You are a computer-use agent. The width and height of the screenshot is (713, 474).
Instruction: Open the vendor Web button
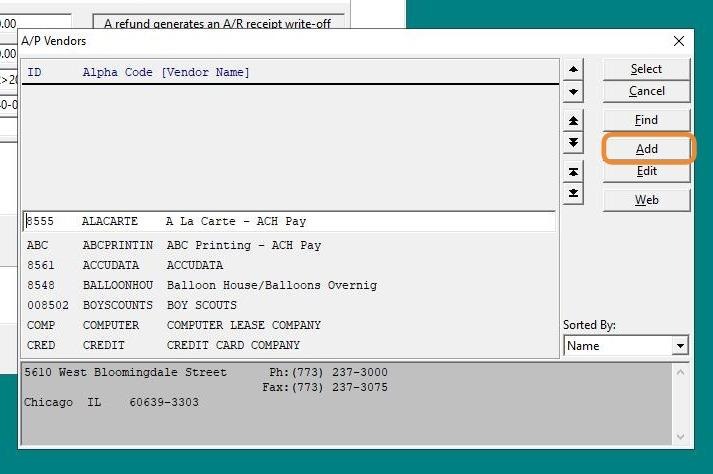click(646, 200)
